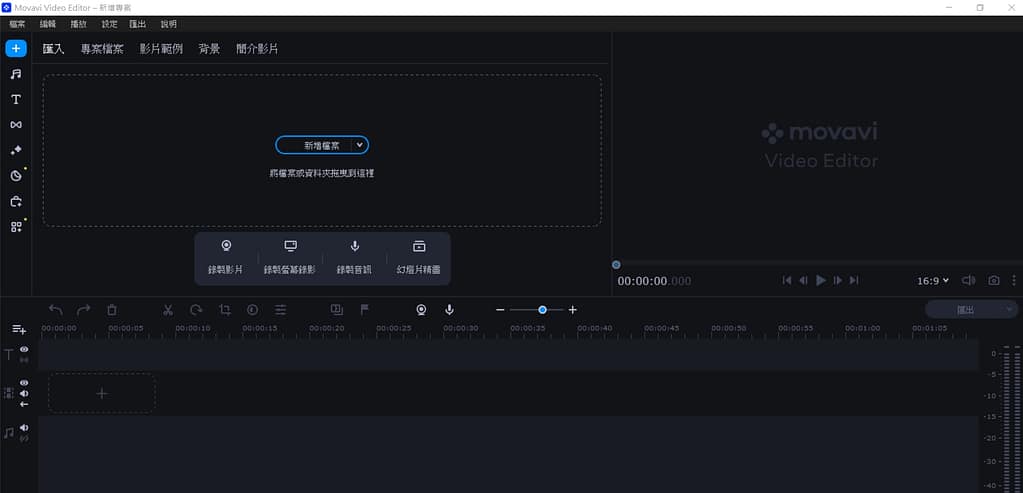Play the preview
The height and width of the screenshot is (493, 1023).
point(821,280)
